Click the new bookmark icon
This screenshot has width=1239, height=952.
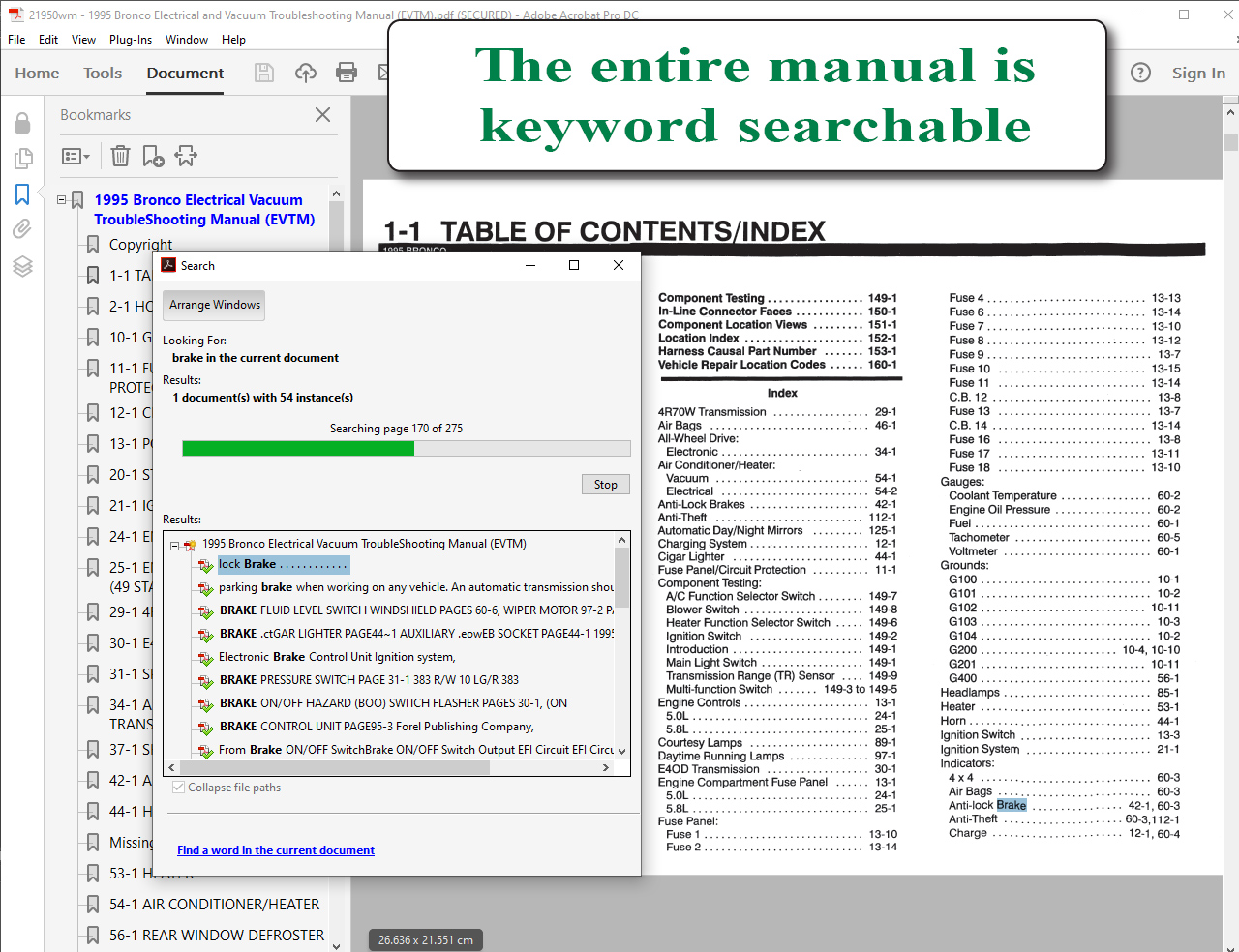pos(153,156)
